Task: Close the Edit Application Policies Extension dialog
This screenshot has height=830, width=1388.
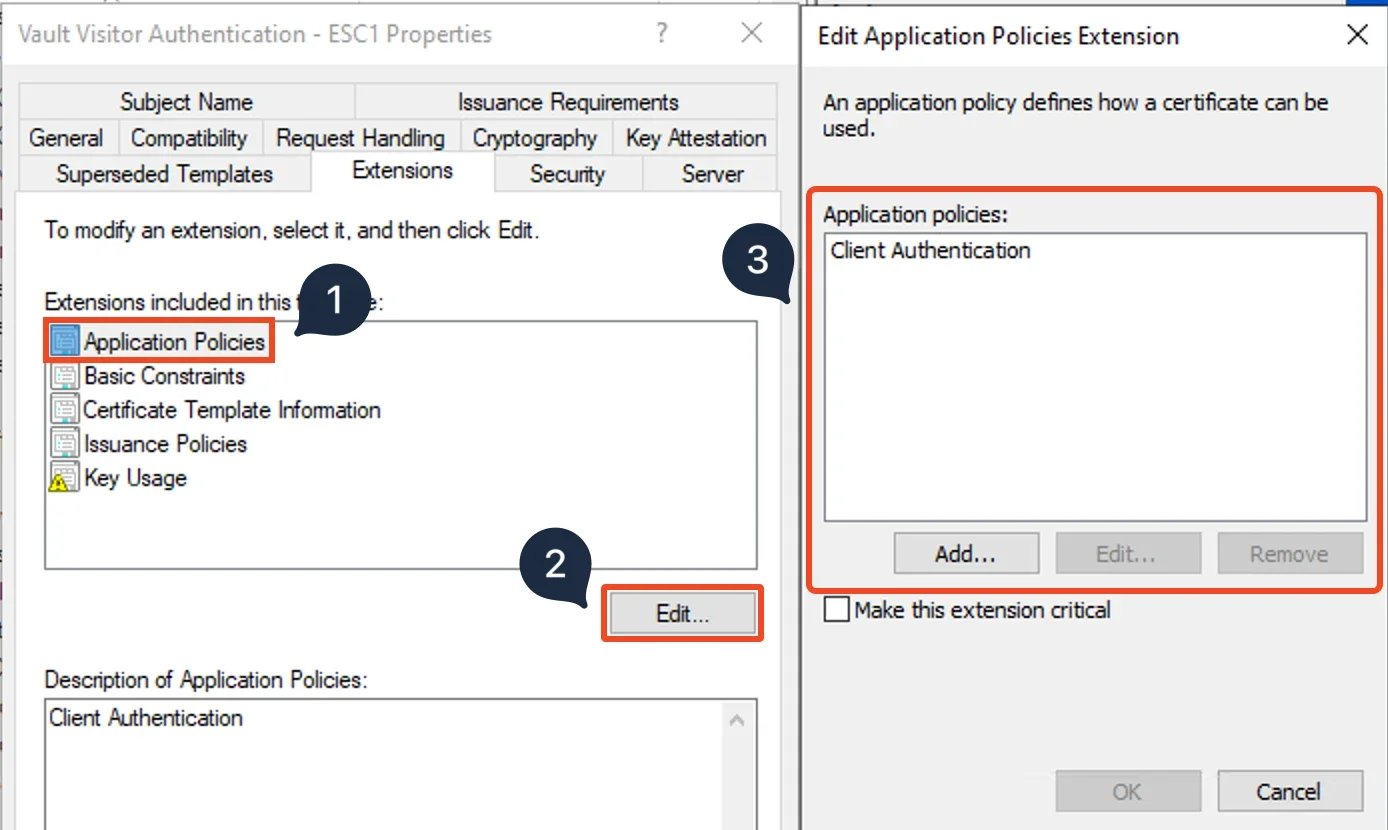Action: 1356,36
